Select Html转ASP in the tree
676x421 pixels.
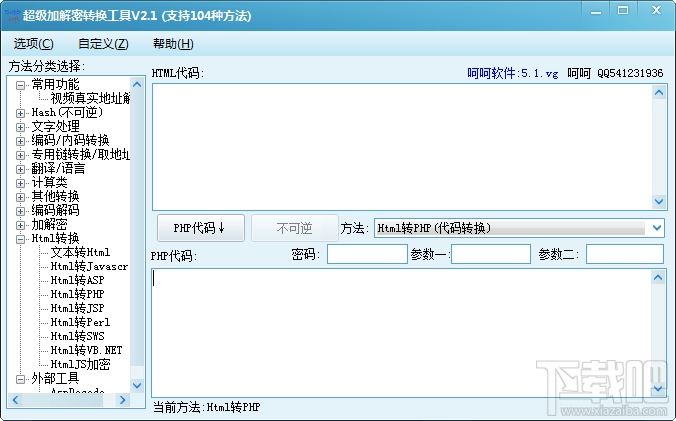tap(78, 280)
